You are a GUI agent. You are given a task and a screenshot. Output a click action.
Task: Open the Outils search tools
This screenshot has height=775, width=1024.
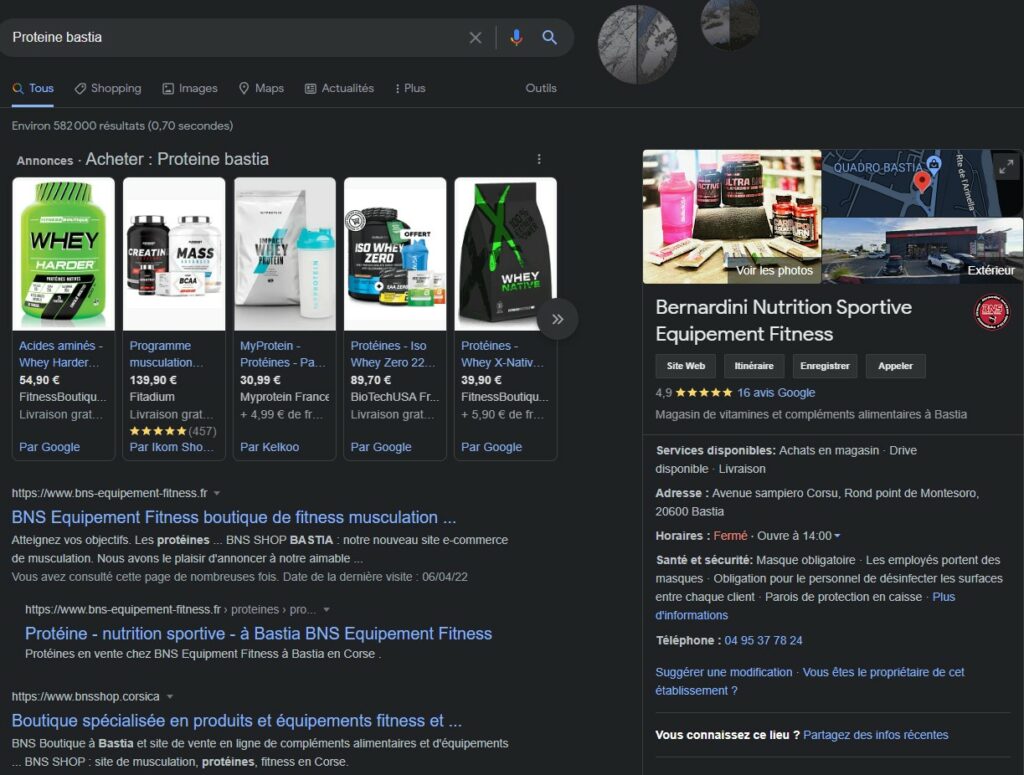pyautogui.click(x=541, y=88)
